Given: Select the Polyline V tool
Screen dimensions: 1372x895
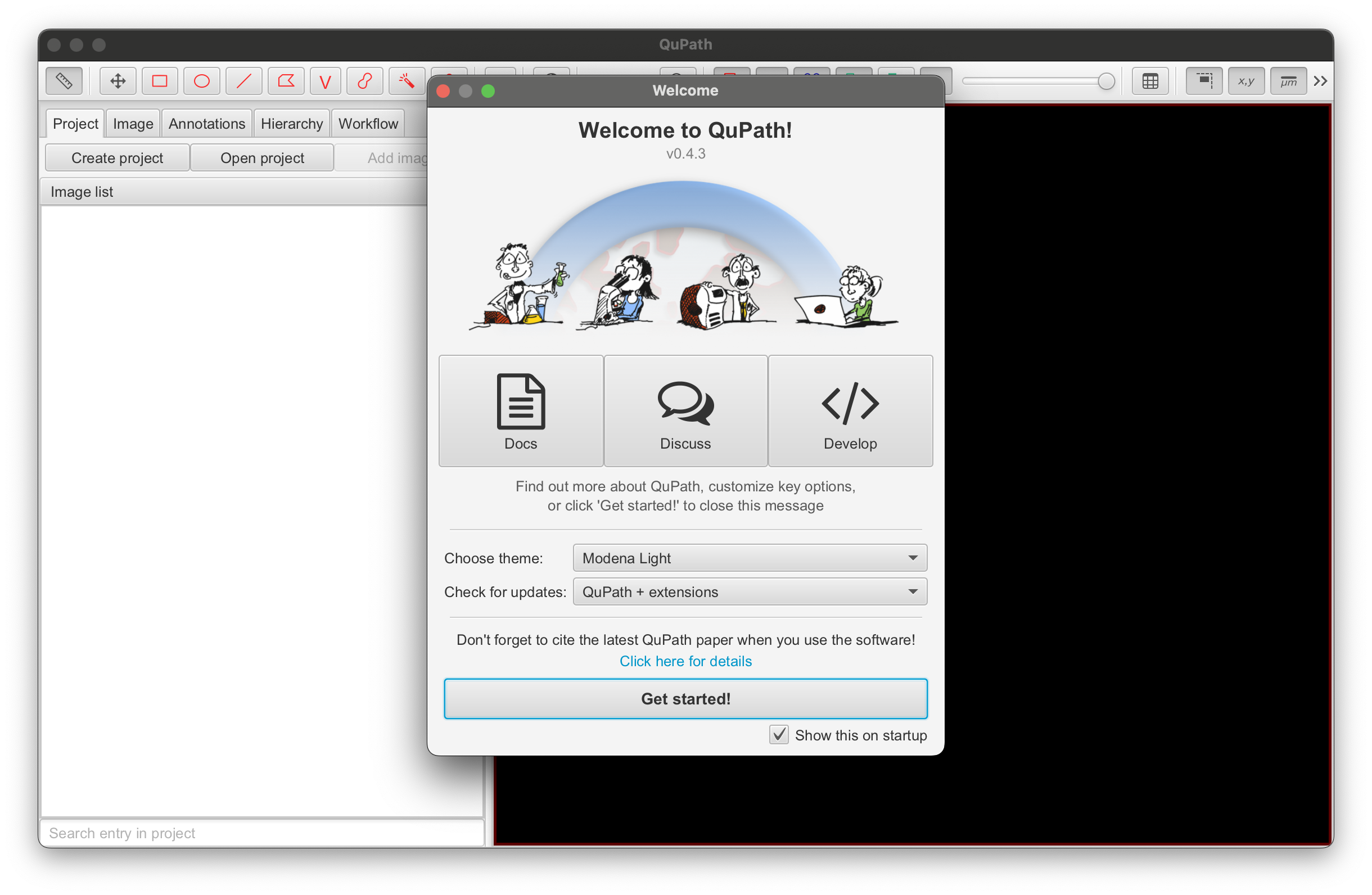Looking at the screenshot, I should (325, 81).
